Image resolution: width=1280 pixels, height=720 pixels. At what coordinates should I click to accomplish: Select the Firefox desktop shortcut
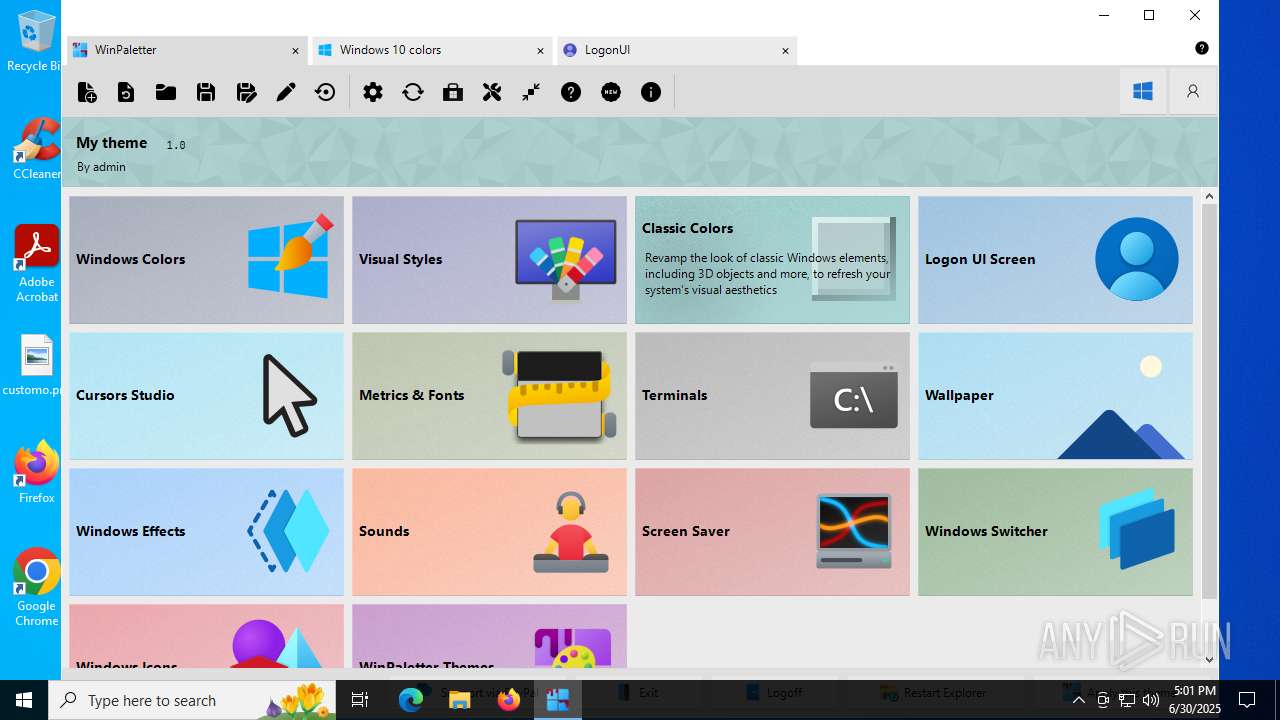coord(36,473)
